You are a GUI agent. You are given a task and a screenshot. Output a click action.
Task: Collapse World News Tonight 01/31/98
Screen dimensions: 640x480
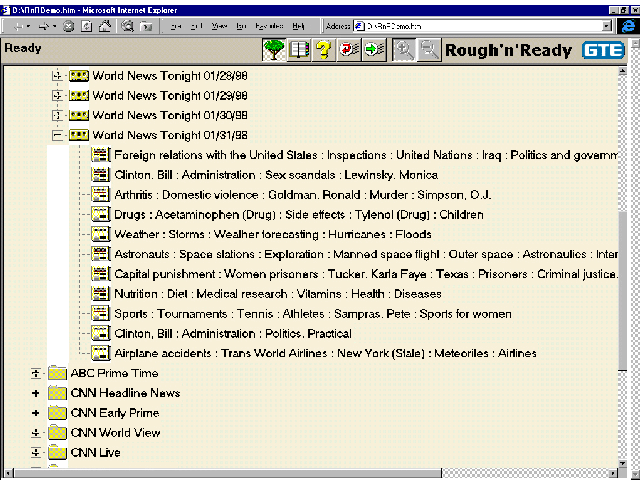point(57,135)
